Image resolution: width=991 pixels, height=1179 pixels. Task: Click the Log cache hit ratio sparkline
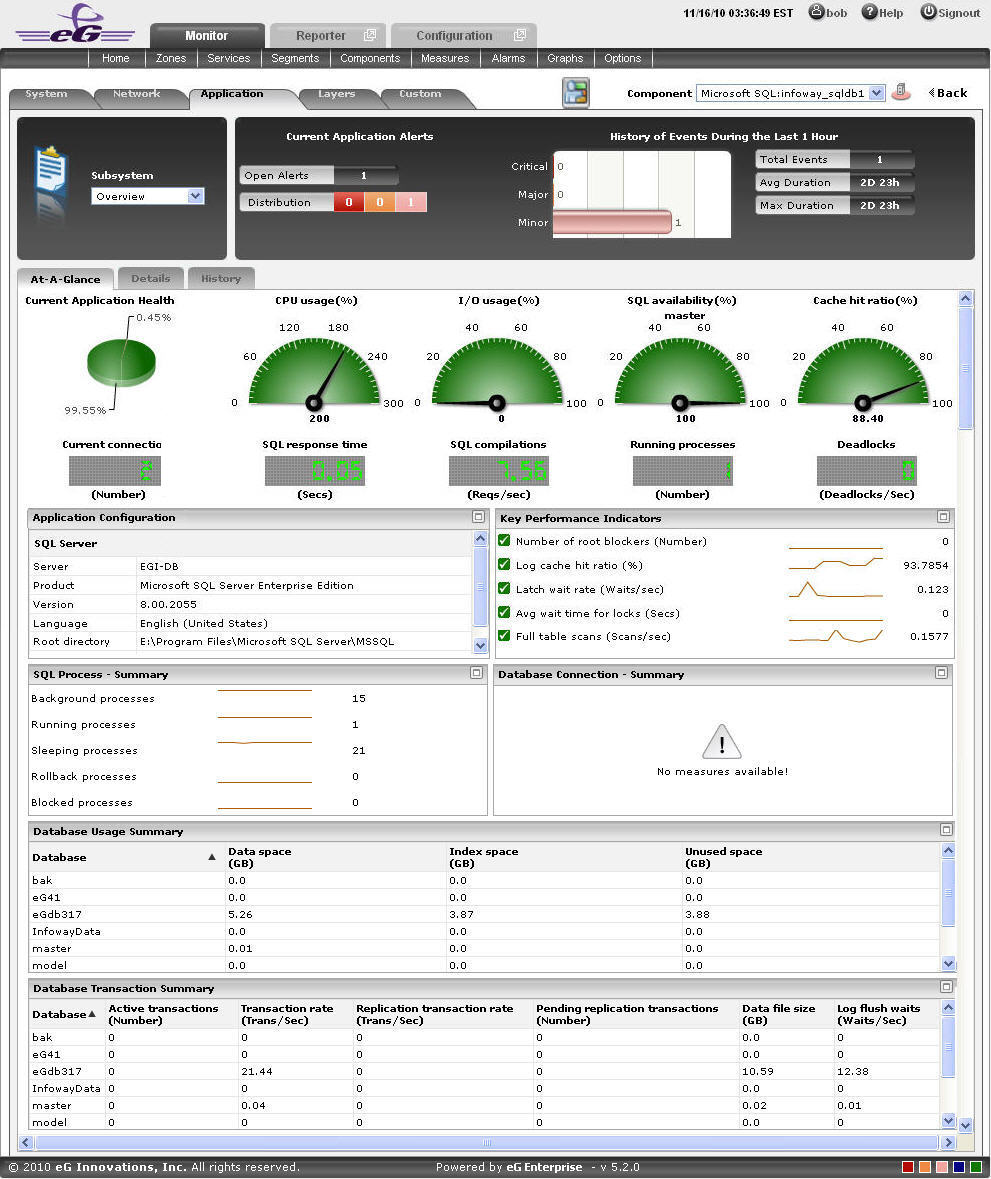pyautogui.click(x=835, y=562)
